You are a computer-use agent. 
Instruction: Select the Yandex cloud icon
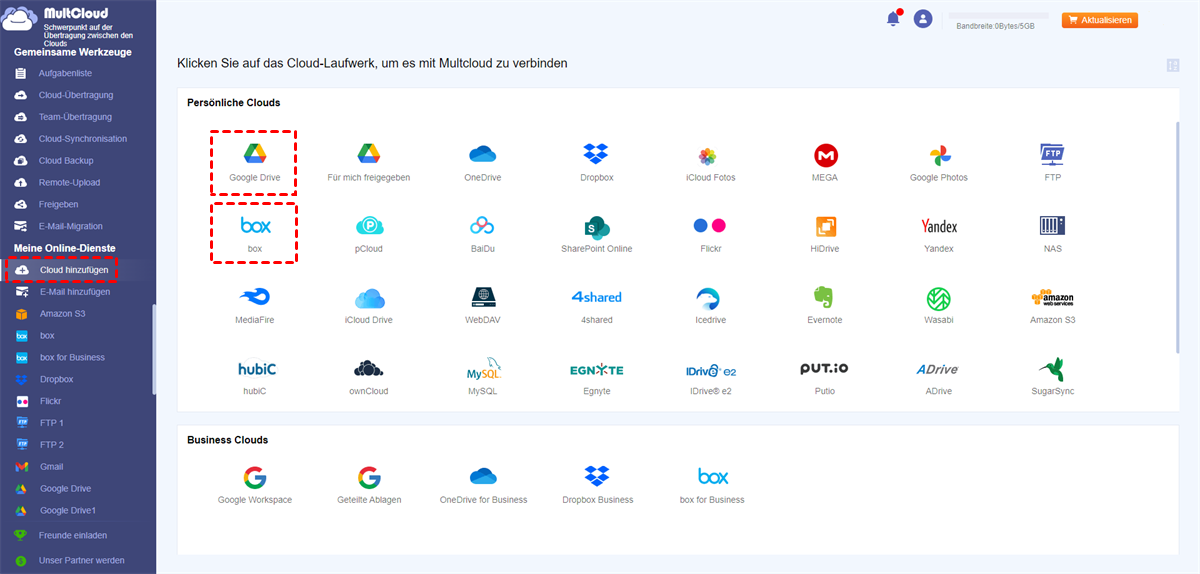(939, 226)
